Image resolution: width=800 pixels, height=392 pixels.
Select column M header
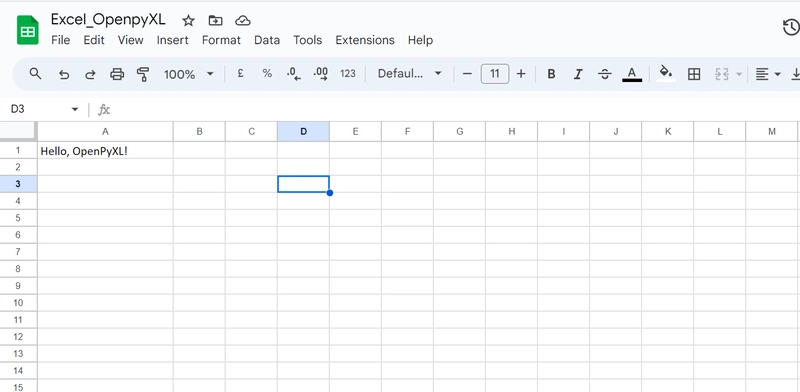pos(771,132)
